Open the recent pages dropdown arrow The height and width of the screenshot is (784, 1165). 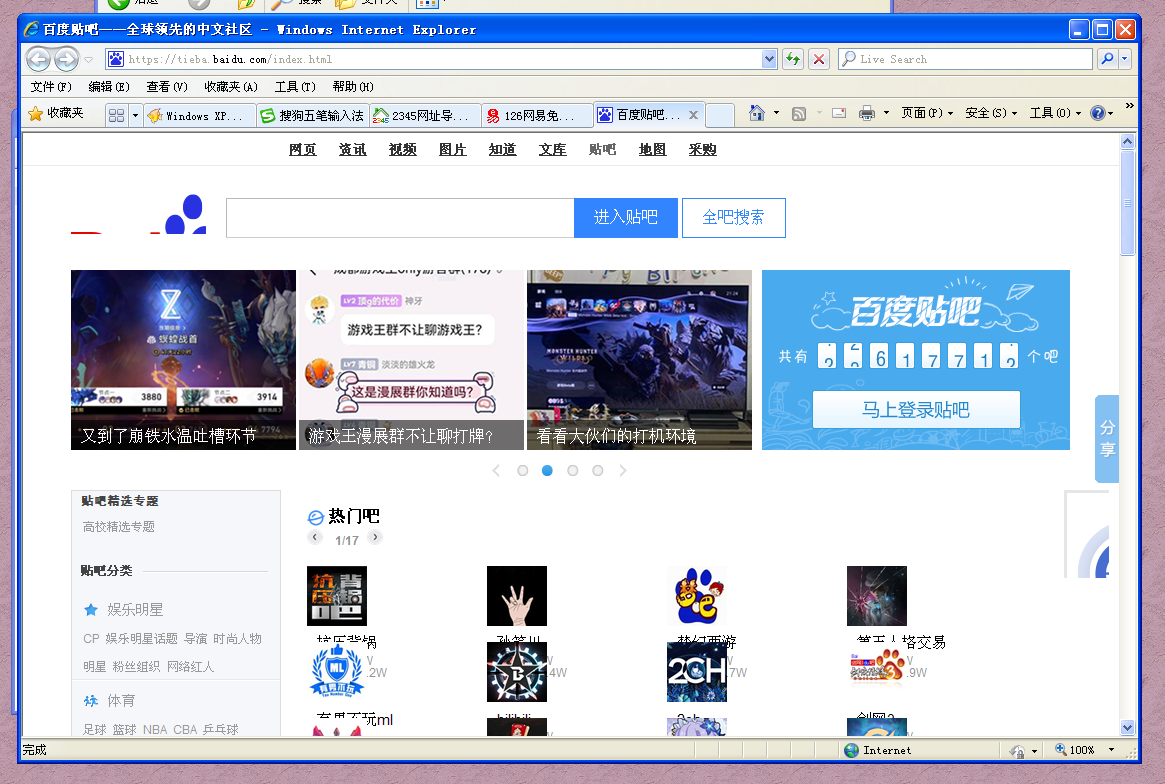point(88,59)
